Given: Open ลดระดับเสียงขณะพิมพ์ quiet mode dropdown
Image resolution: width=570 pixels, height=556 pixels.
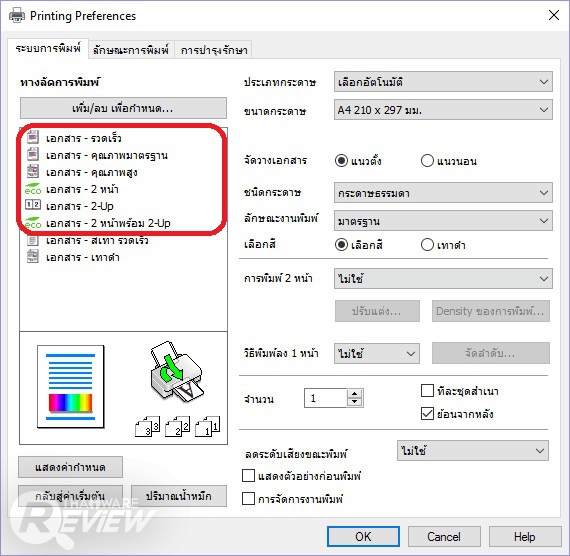Looking at the screenshot, I should [x=473, y=451].
